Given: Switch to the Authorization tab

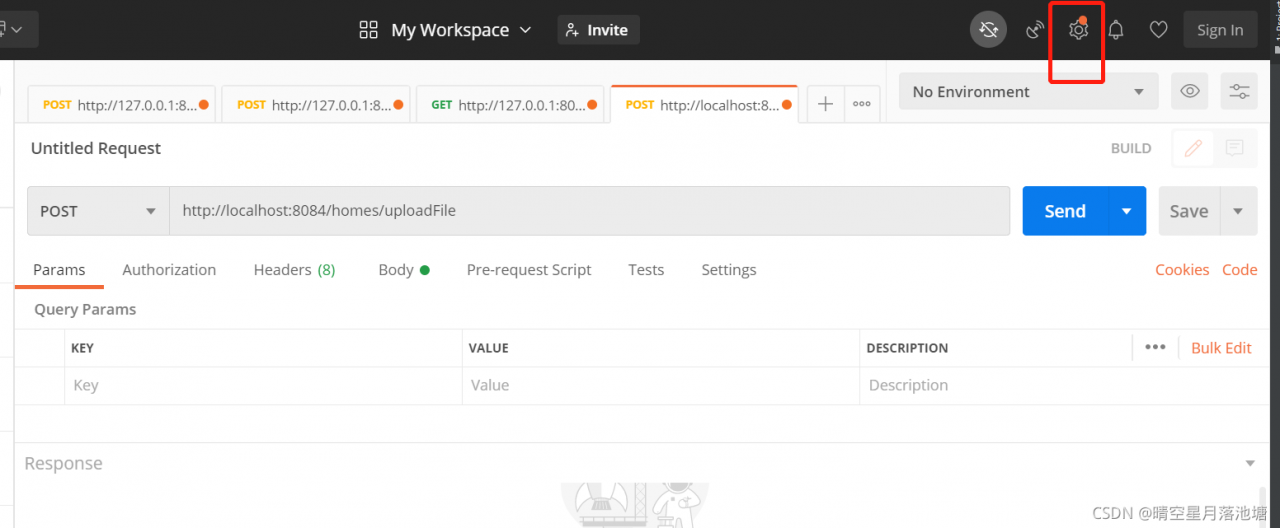Looking at the screenshot, I should (169, 270).
